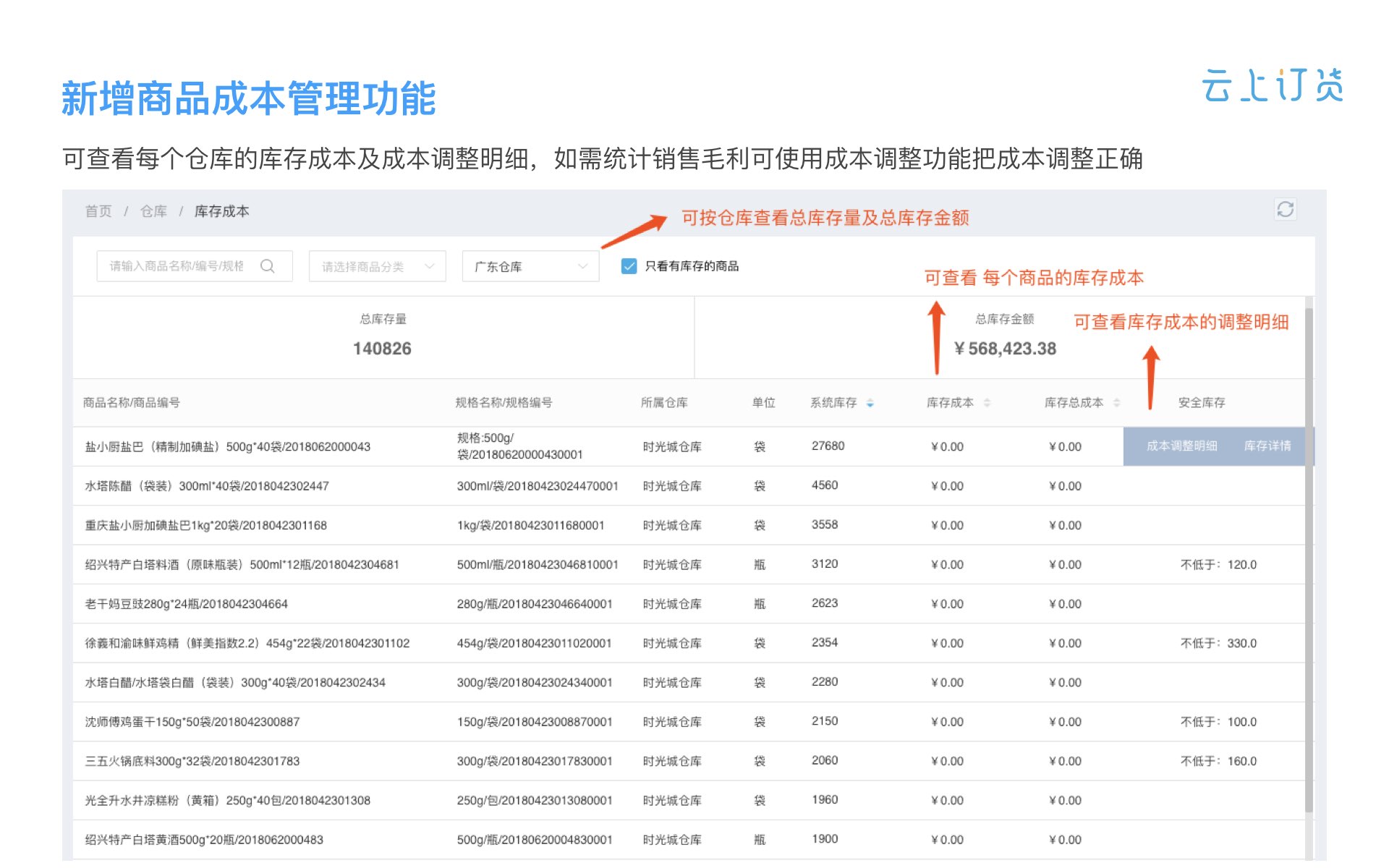Screen dimensions: 1389x868
Task: Click stock quantity 27680
Action: 828,446
